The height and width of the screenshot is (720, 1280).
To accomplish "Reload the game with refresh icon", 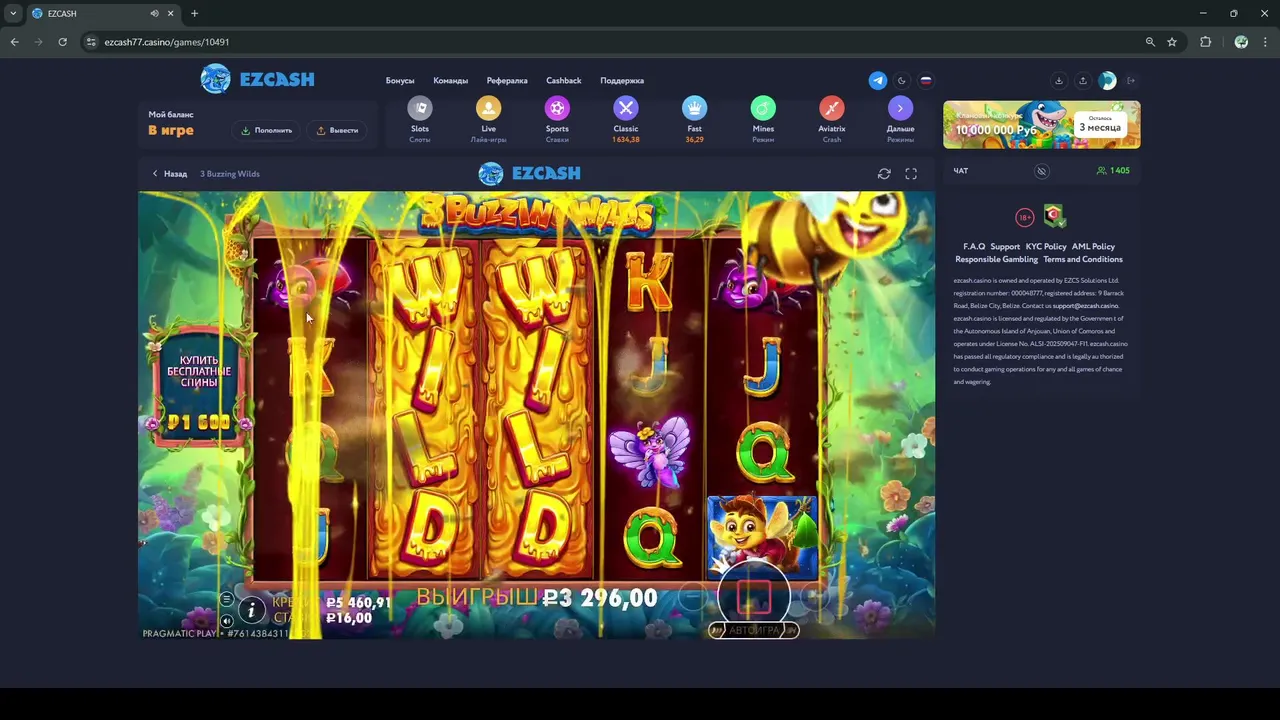I will (x=884, y=174).
